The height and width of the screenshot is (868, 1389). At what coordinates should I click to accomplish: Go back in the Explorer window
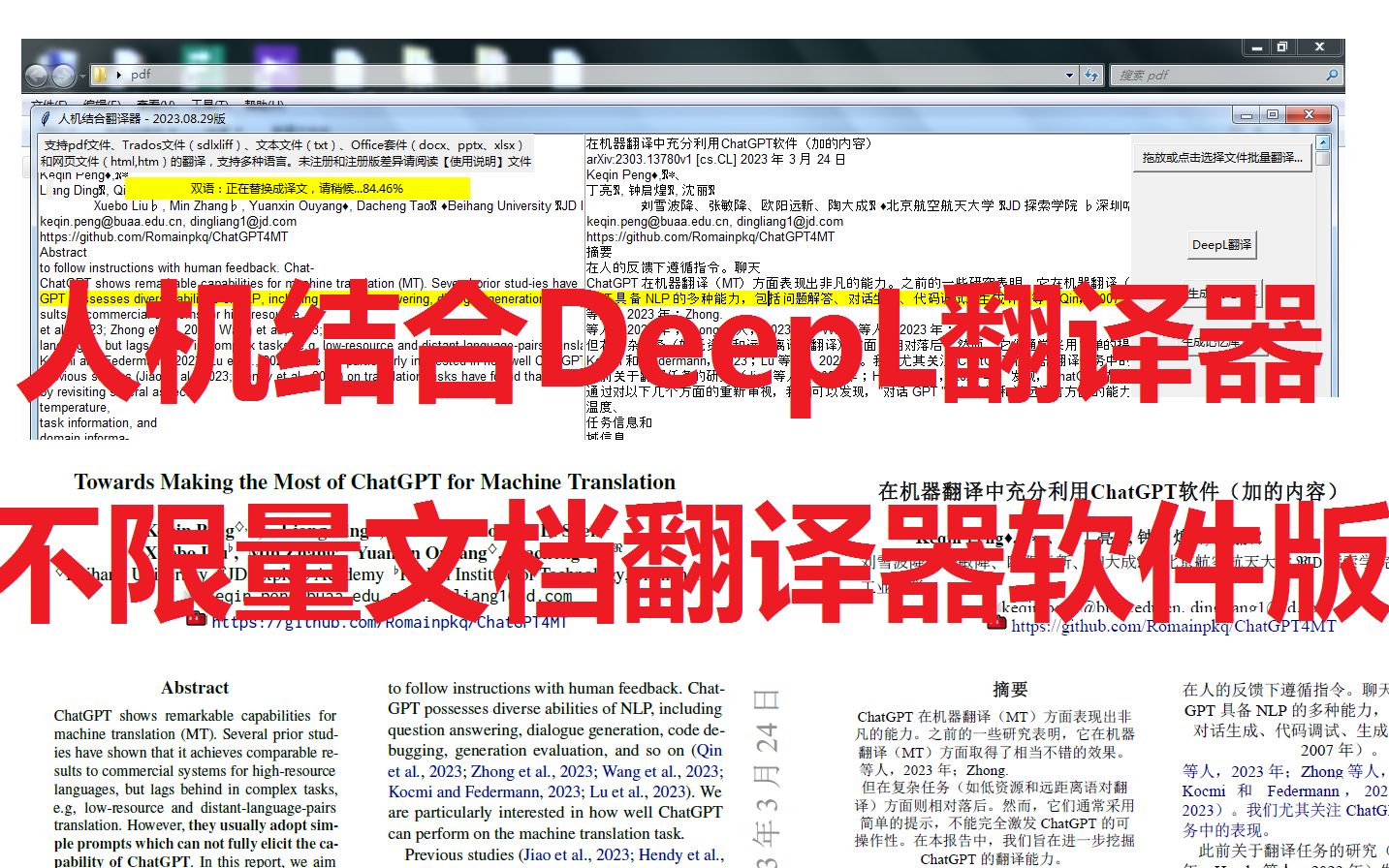37,76
